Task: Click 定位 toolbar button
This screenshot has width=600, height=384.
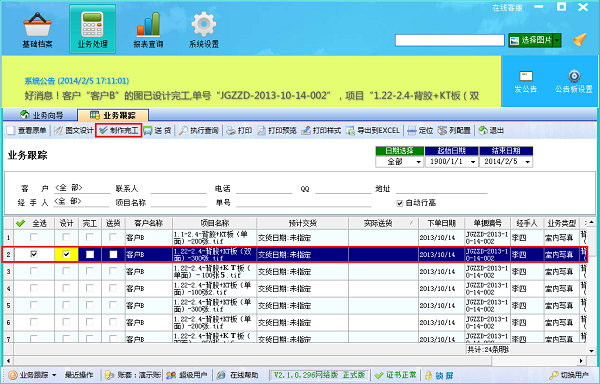Action: 420,130
